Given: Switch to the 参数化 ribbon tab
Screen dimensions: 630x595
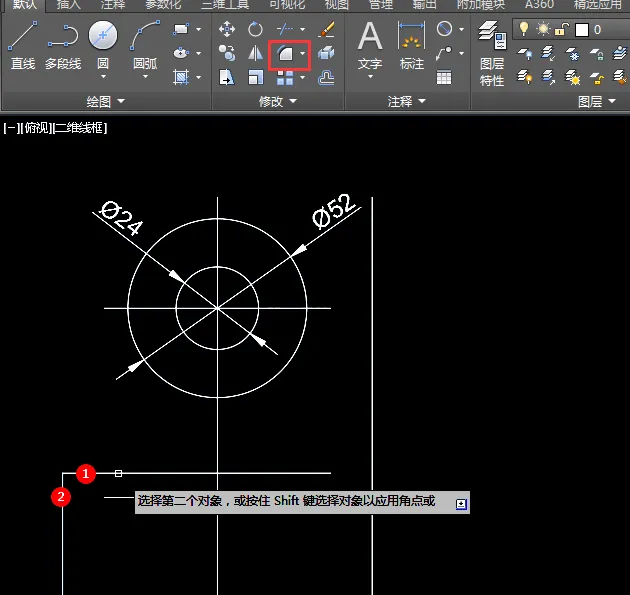Looking at the screenshot, I should (x=163, y=5).
